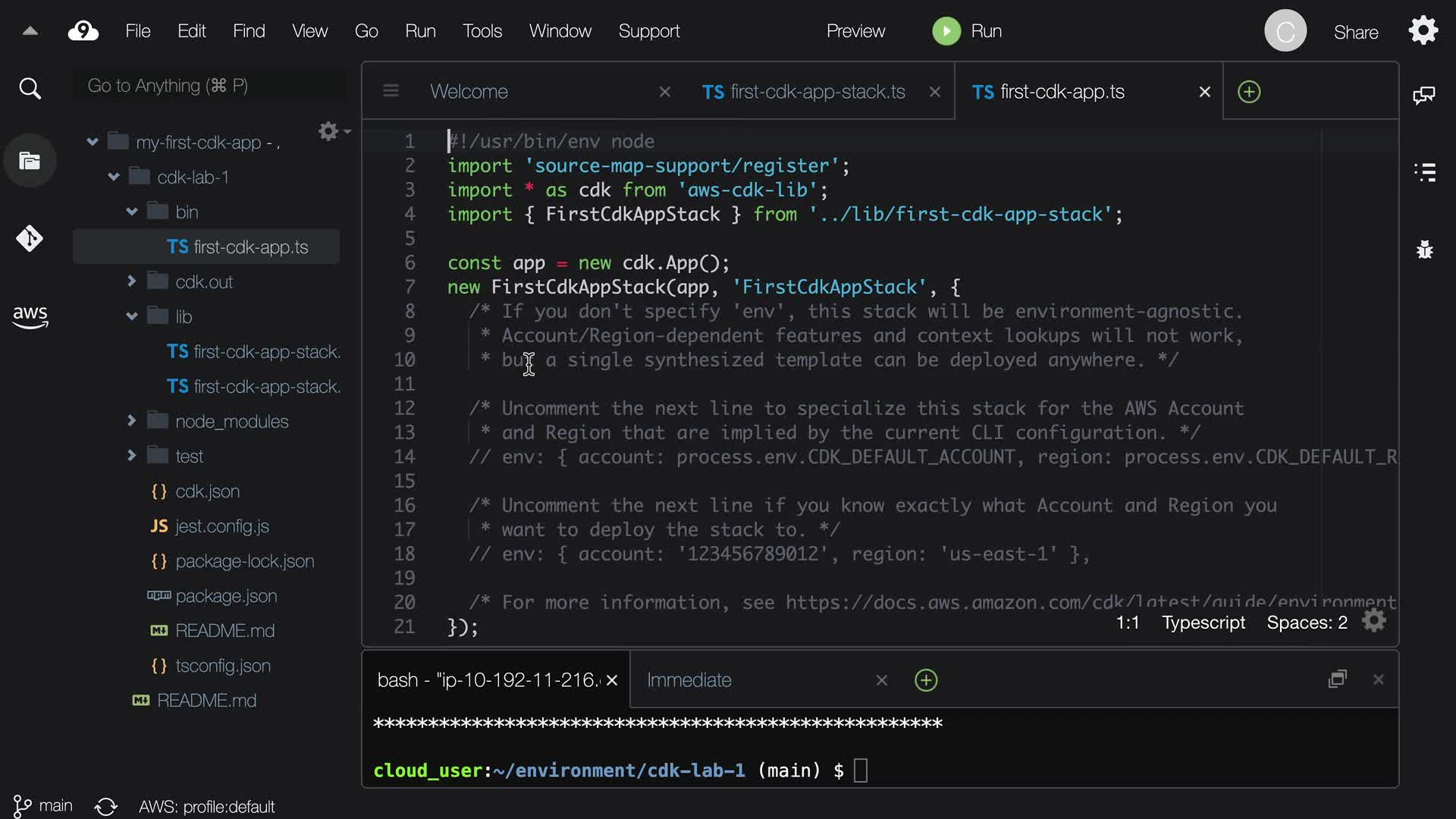
Task: Expand the node_modules folder
Action: [131, 420]
